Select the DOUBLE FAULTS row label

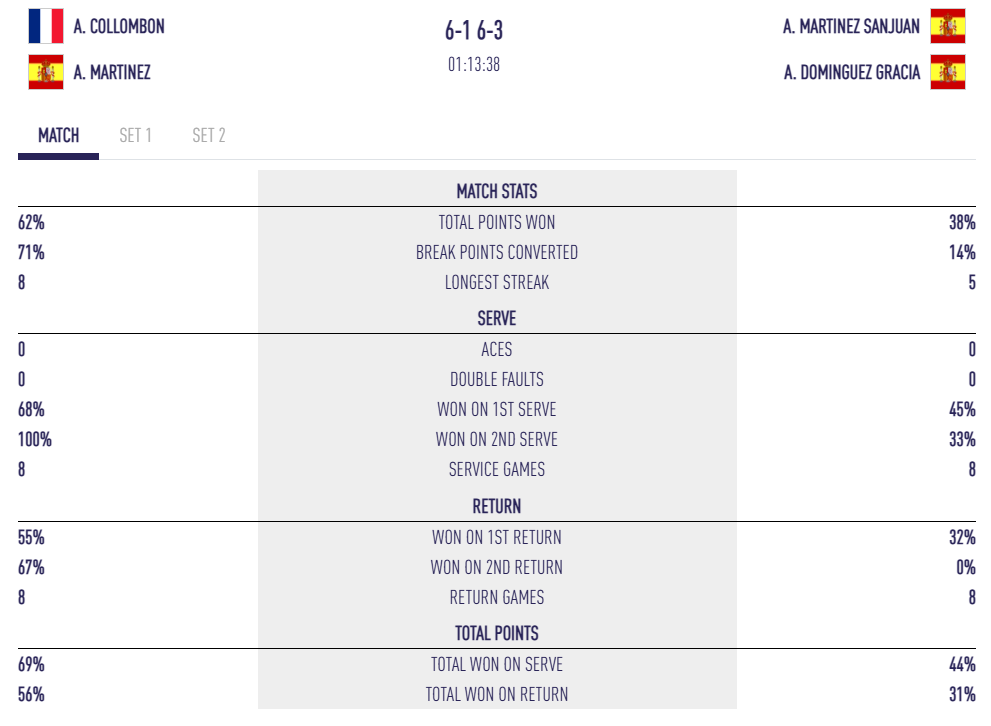[497, 379]
